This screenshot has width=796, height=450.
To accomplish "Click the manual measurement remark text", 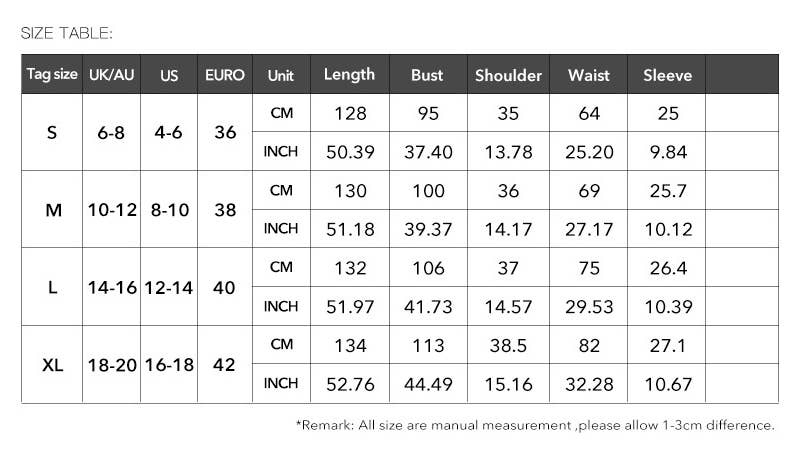I will [x=535, y=425].
